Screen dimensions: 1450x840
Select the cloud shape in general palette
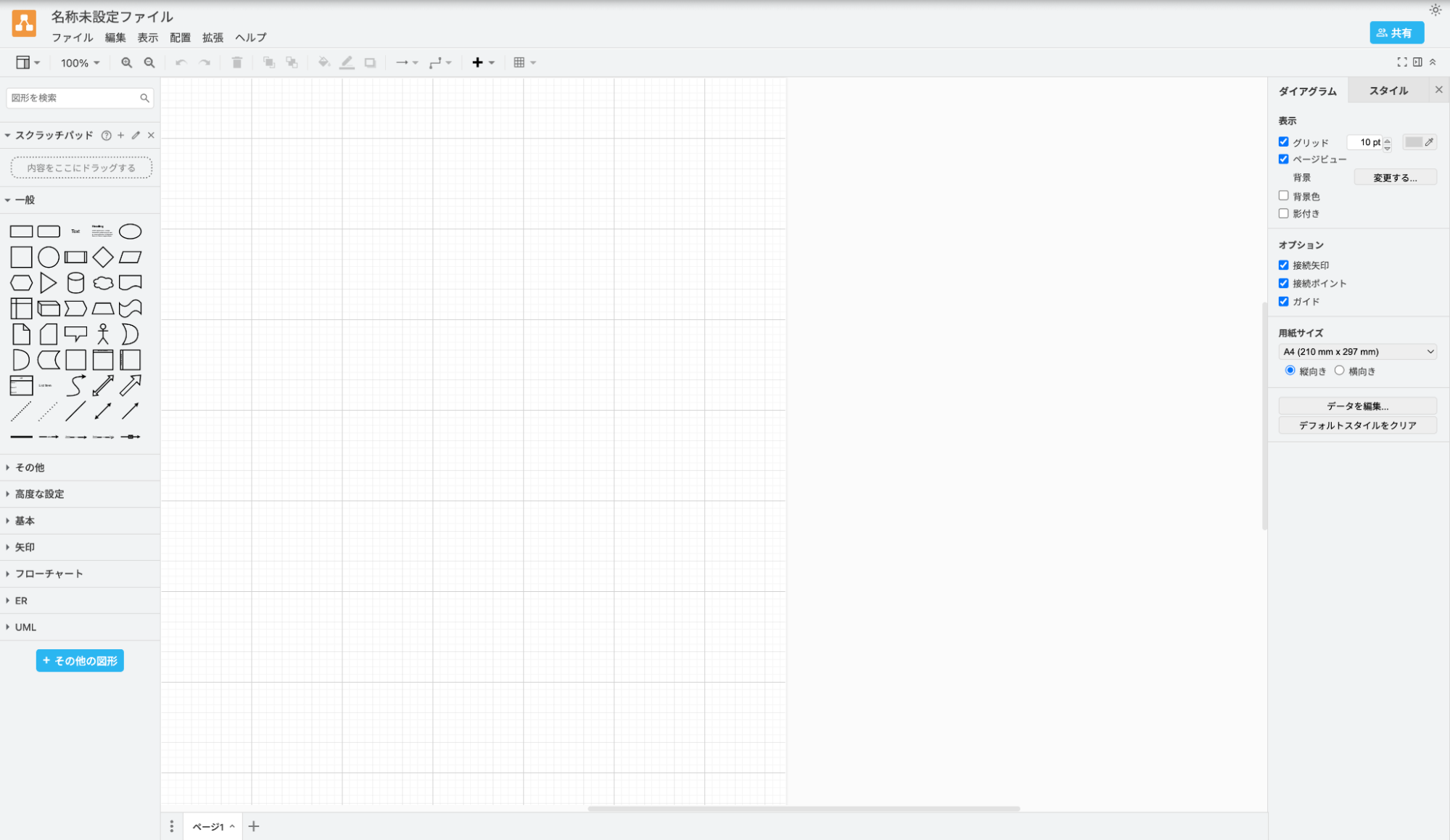pos(103,283)
